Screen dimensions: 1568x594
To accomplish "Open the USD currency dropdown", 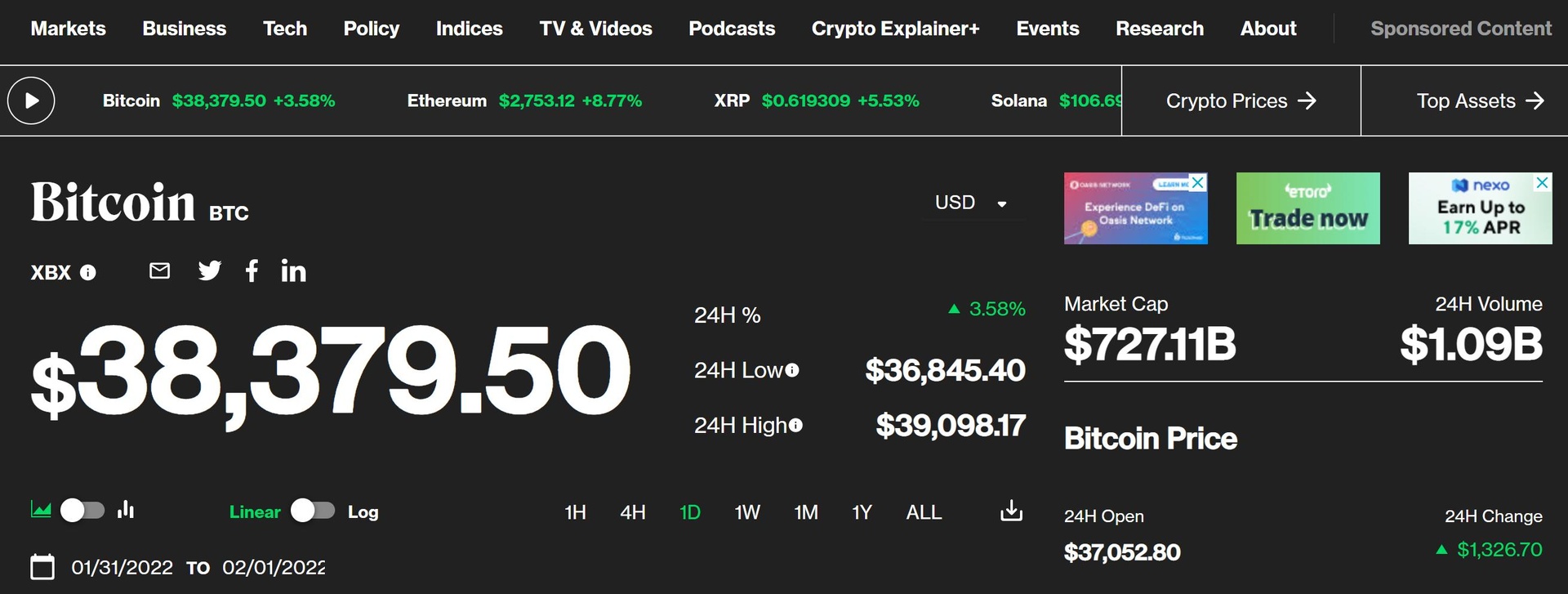I will 971,203.
